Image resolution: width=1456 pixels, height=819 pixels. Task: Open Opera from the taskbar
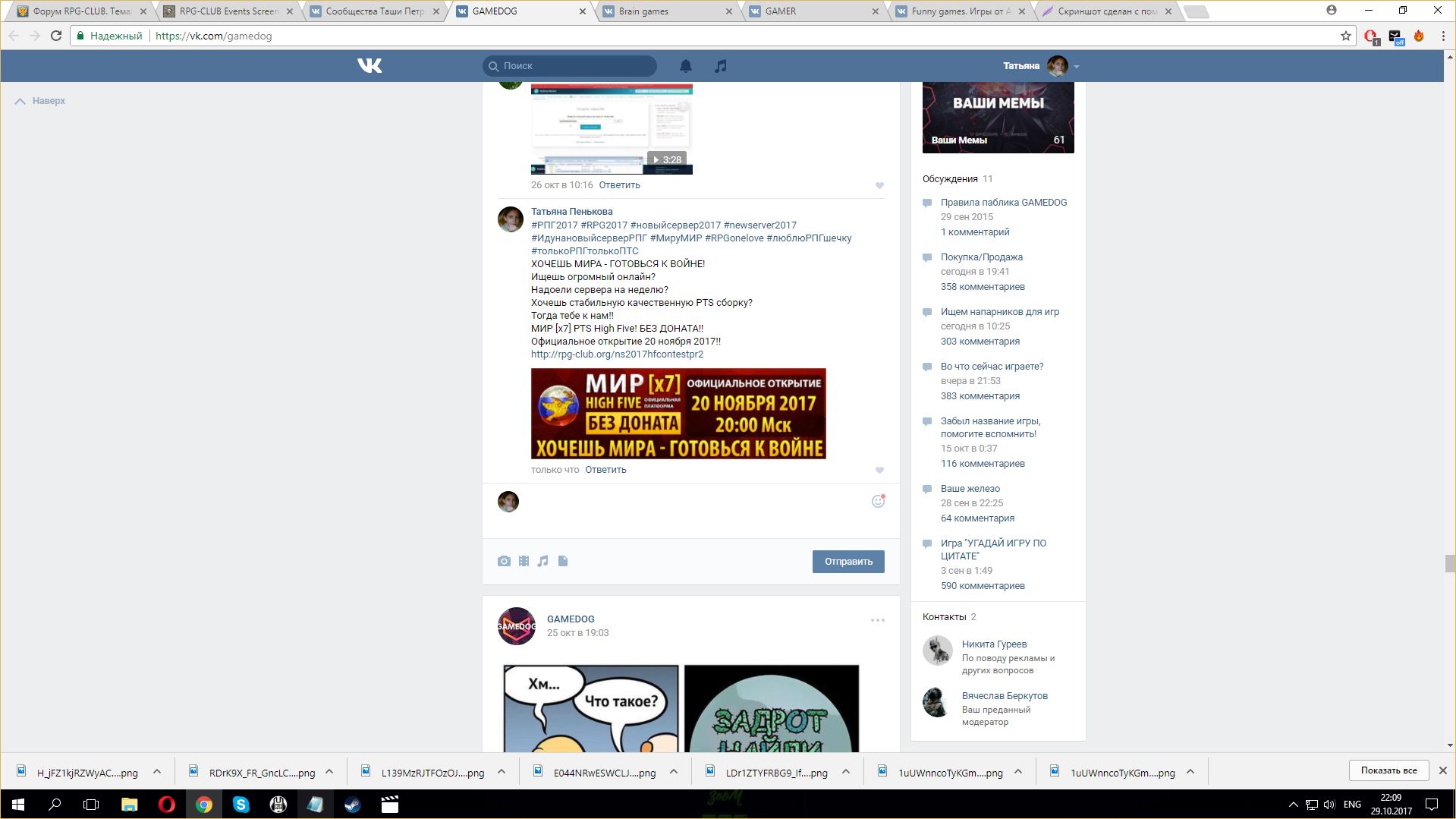click(x=166, y=805)
